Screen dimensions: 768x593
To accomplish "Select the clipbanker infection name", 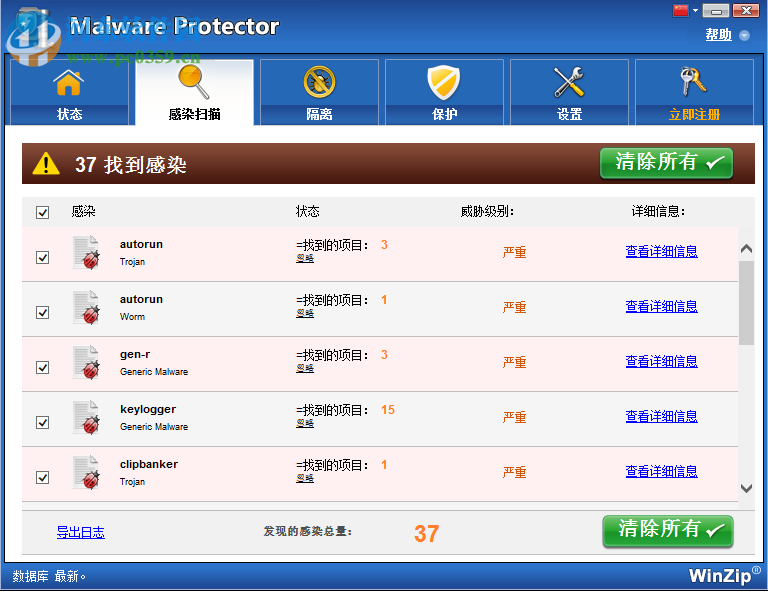I will pos(149,464).
